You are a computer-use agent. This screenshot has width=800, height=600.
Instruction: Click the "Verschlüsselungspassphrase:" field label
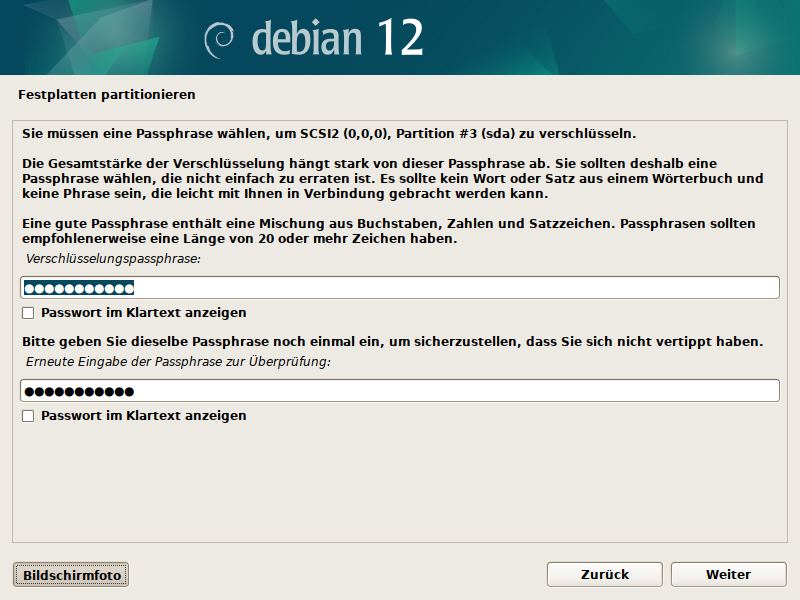click(113, 259)
